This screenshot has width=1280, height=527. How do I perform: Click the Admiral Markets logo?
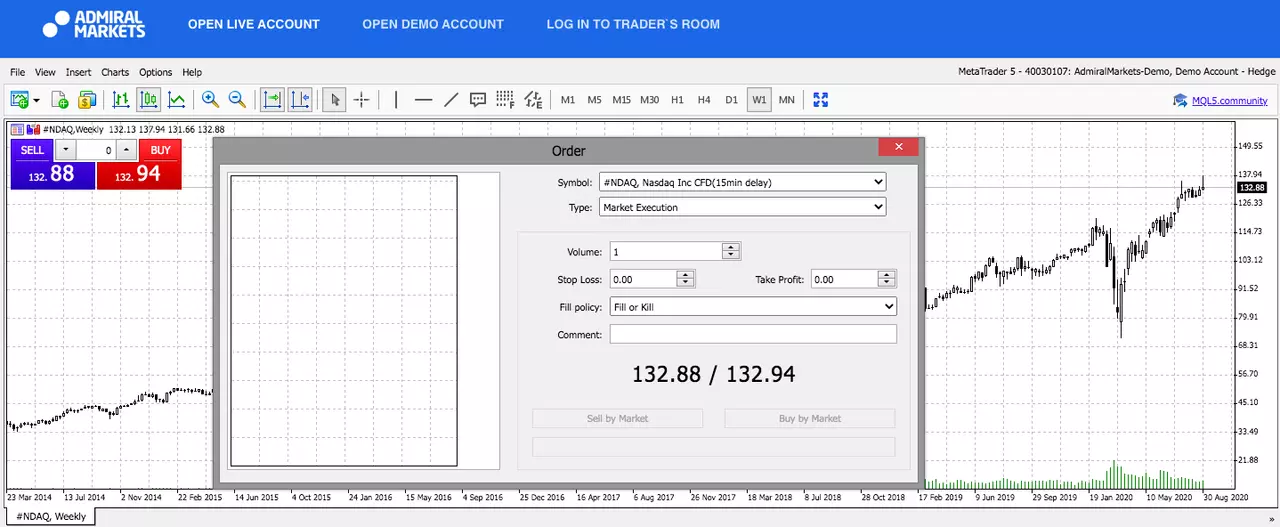coord(94,24)
